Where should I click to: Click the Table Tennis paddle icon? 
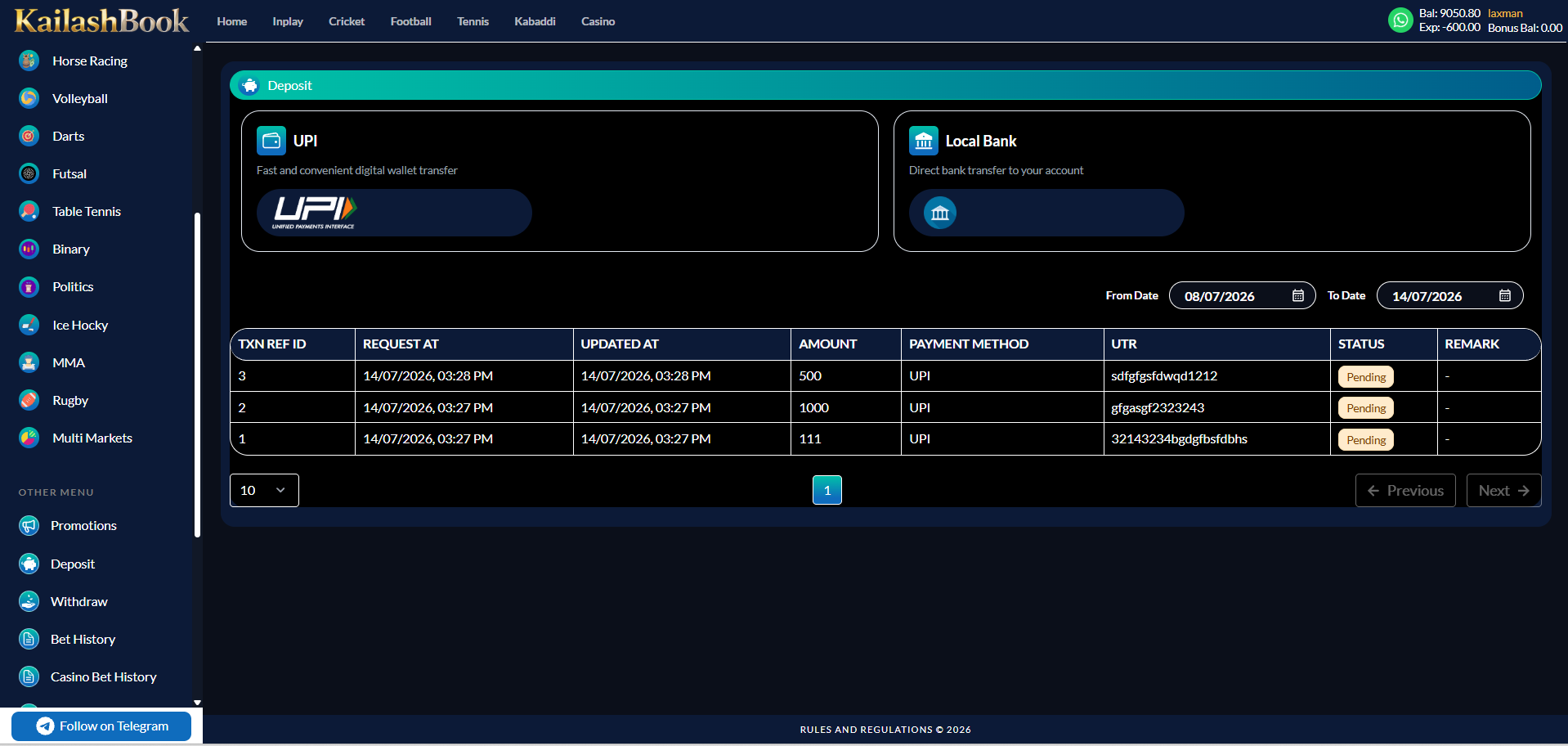(29, 211)
